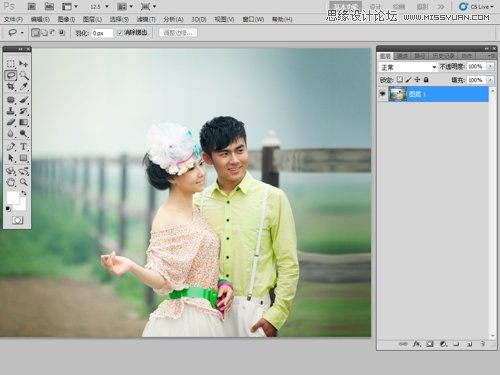Show more workspaces via double-arrow
Screen dimensions: 500x375
coord(441,7)
